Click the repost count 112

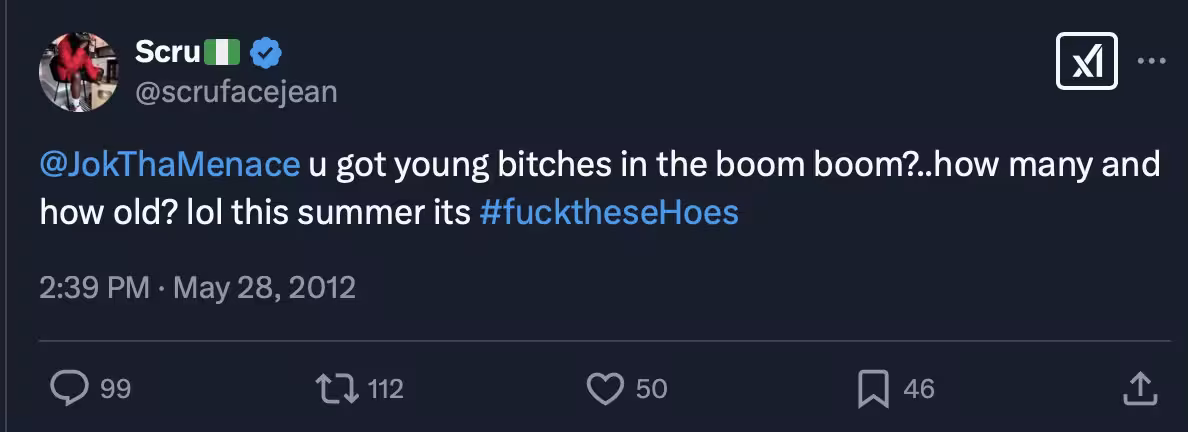click(x=385, y=388)
